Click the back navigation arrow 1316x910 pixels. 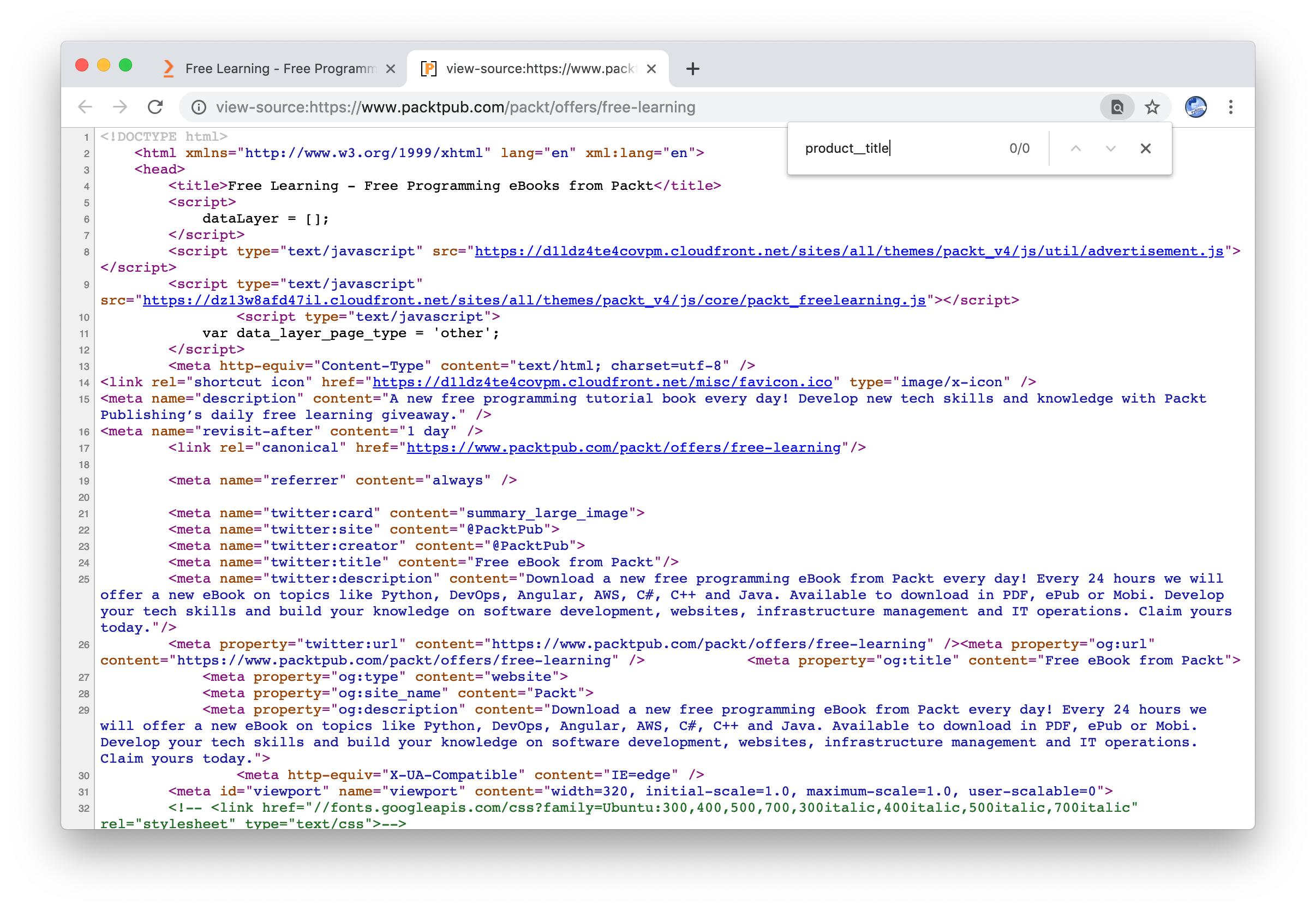pyautogui.click(x=85, y=106)
